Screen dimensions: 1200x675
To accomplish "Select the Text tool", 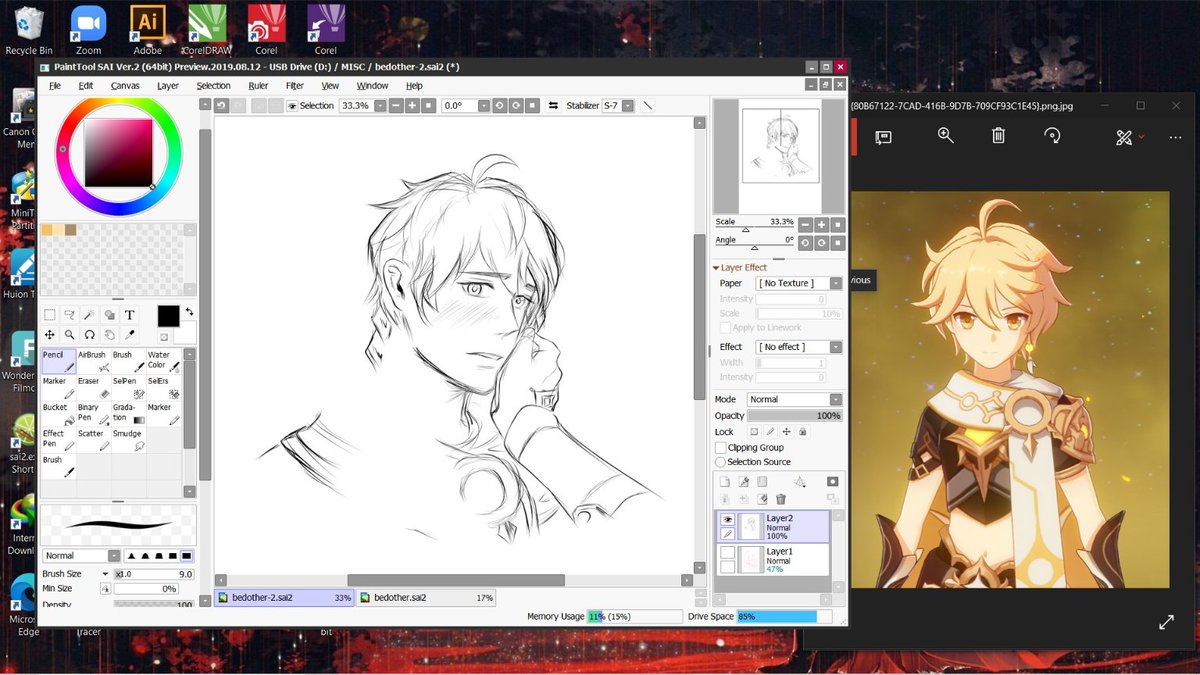I will [x=129, y=315].
